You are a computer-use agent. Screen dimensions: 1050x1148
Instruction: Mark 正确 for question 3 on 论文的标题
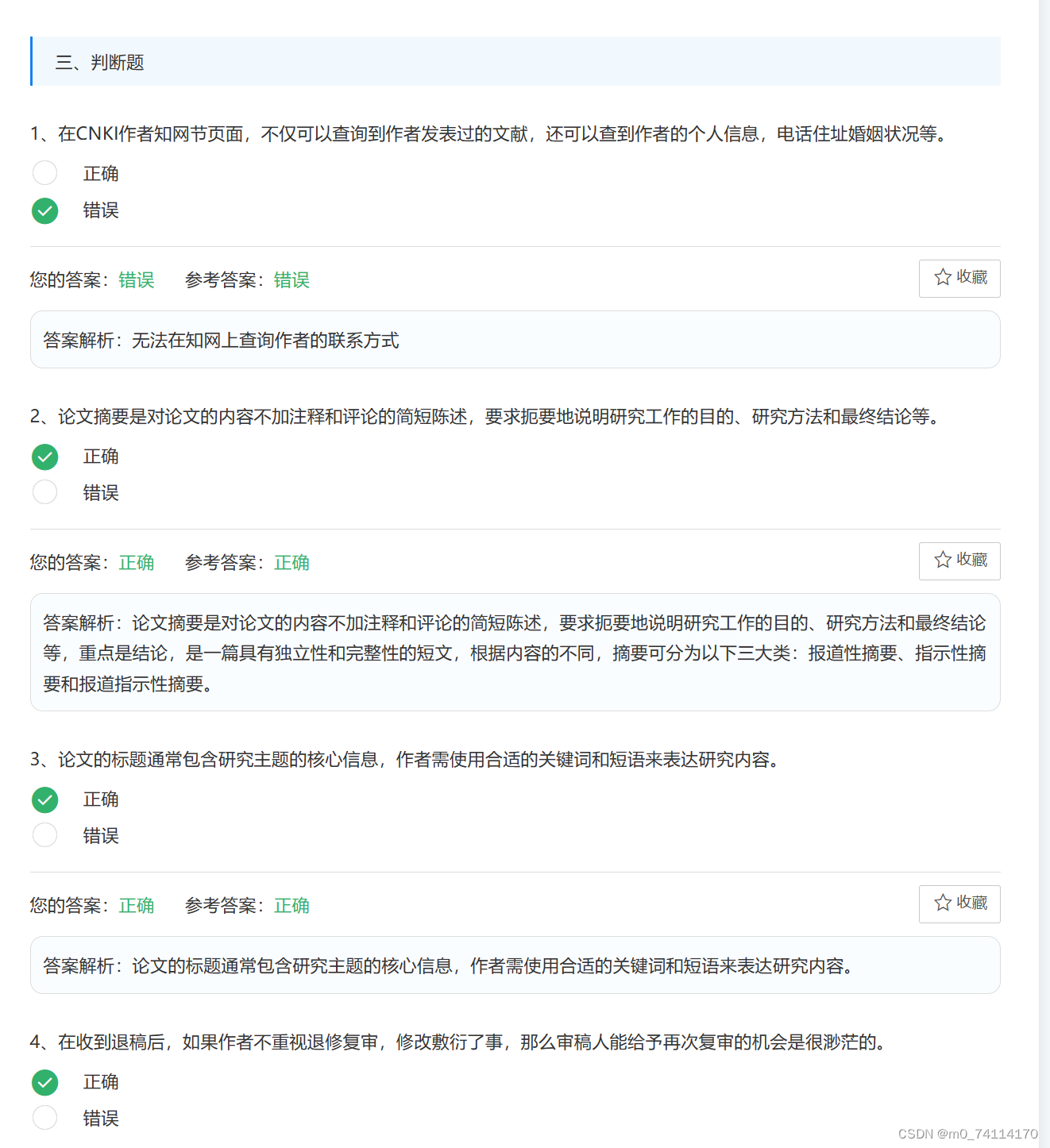click(x=45, y=799)
